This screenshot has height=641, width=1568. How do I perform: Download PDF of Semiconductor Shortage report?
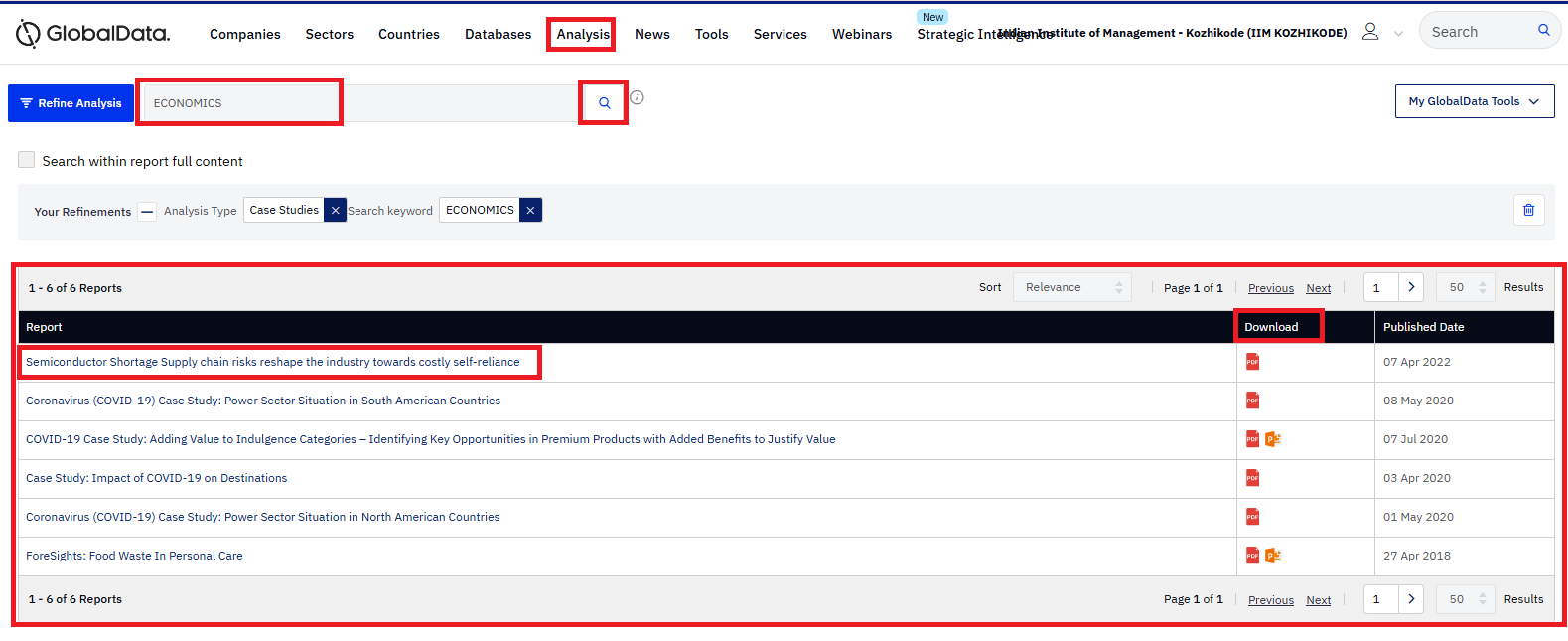click(x=1252, y=362)
